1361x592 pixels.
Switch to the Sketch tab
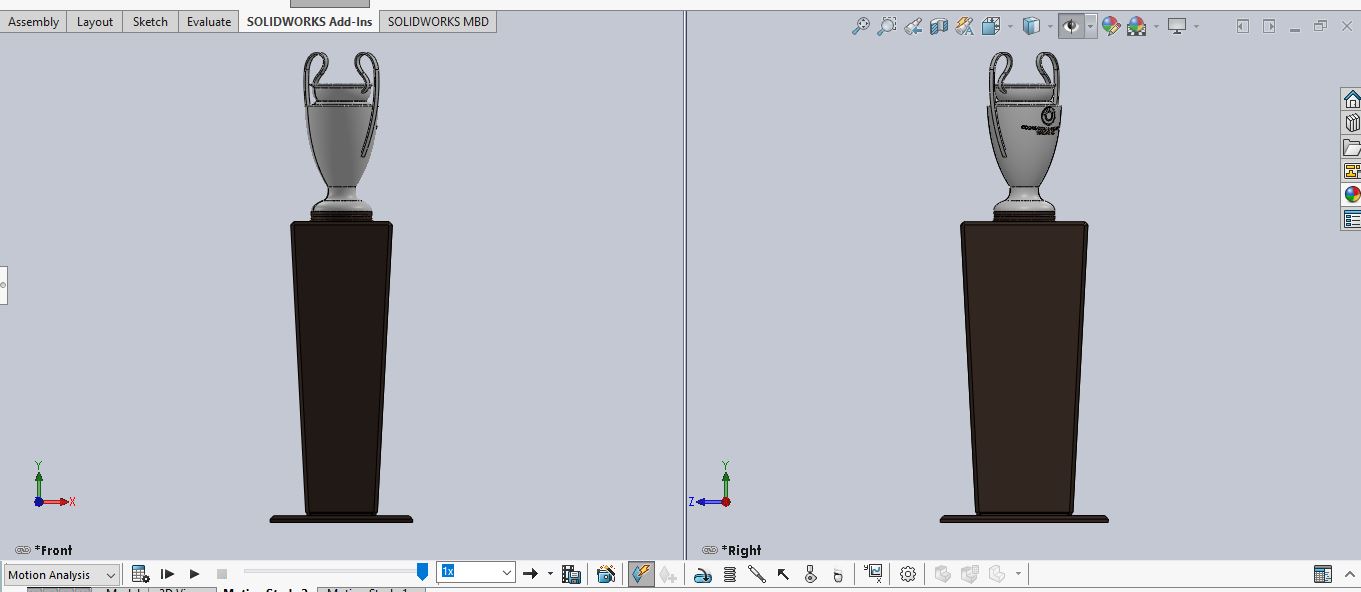click(x=150, y=21)
